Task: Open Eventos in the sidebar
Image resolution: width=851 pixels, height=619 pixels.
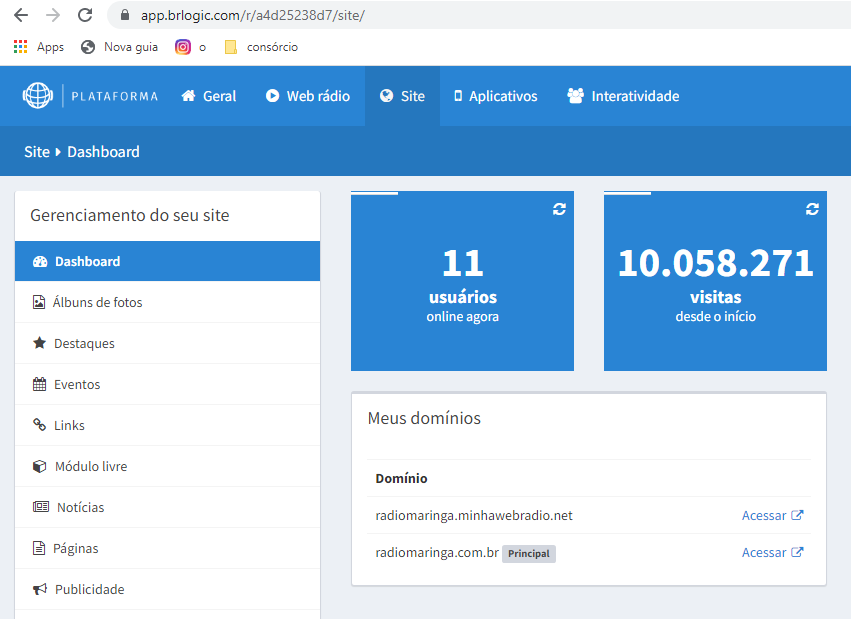Action: point(168,384)
